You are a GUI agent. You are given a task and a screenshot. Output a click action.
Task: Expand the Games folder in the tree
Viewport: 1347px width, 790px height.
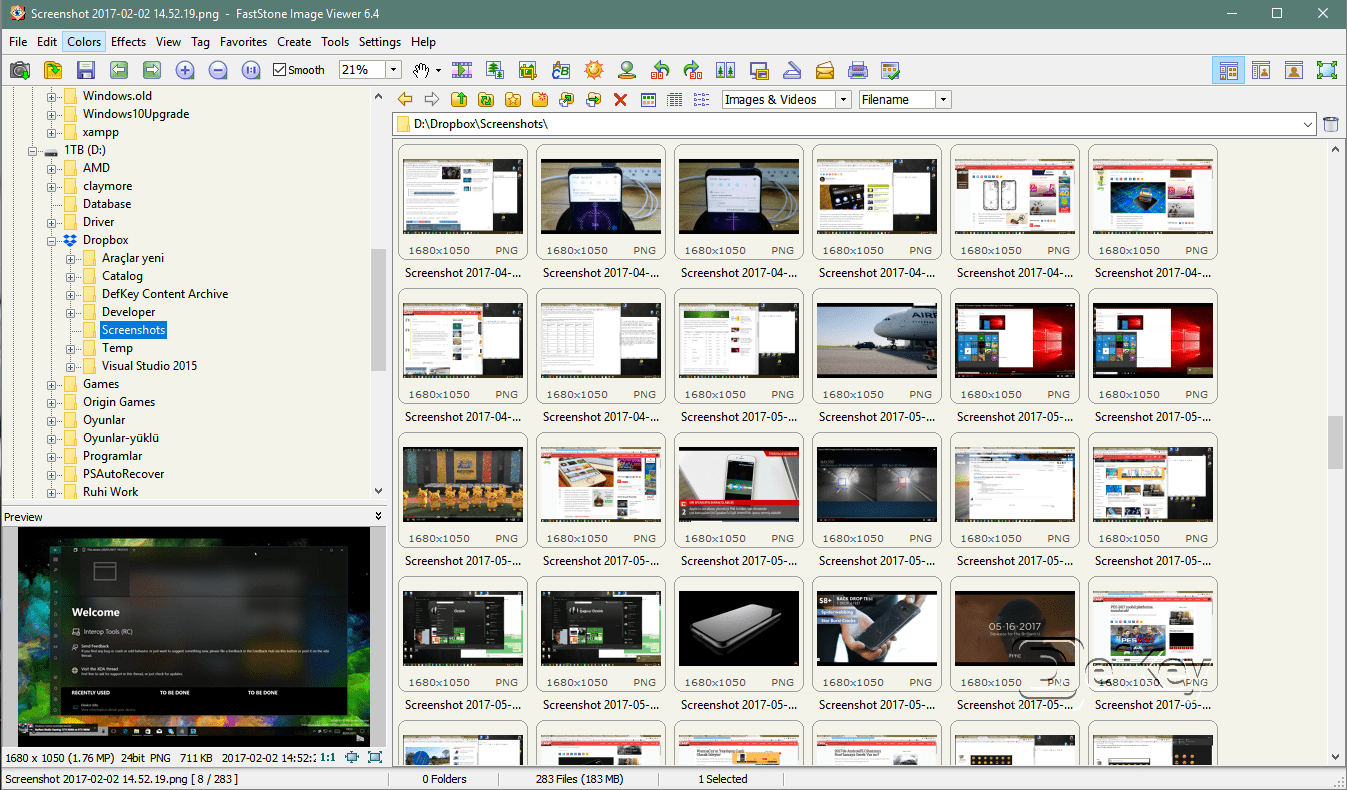[x=52, y=383]
